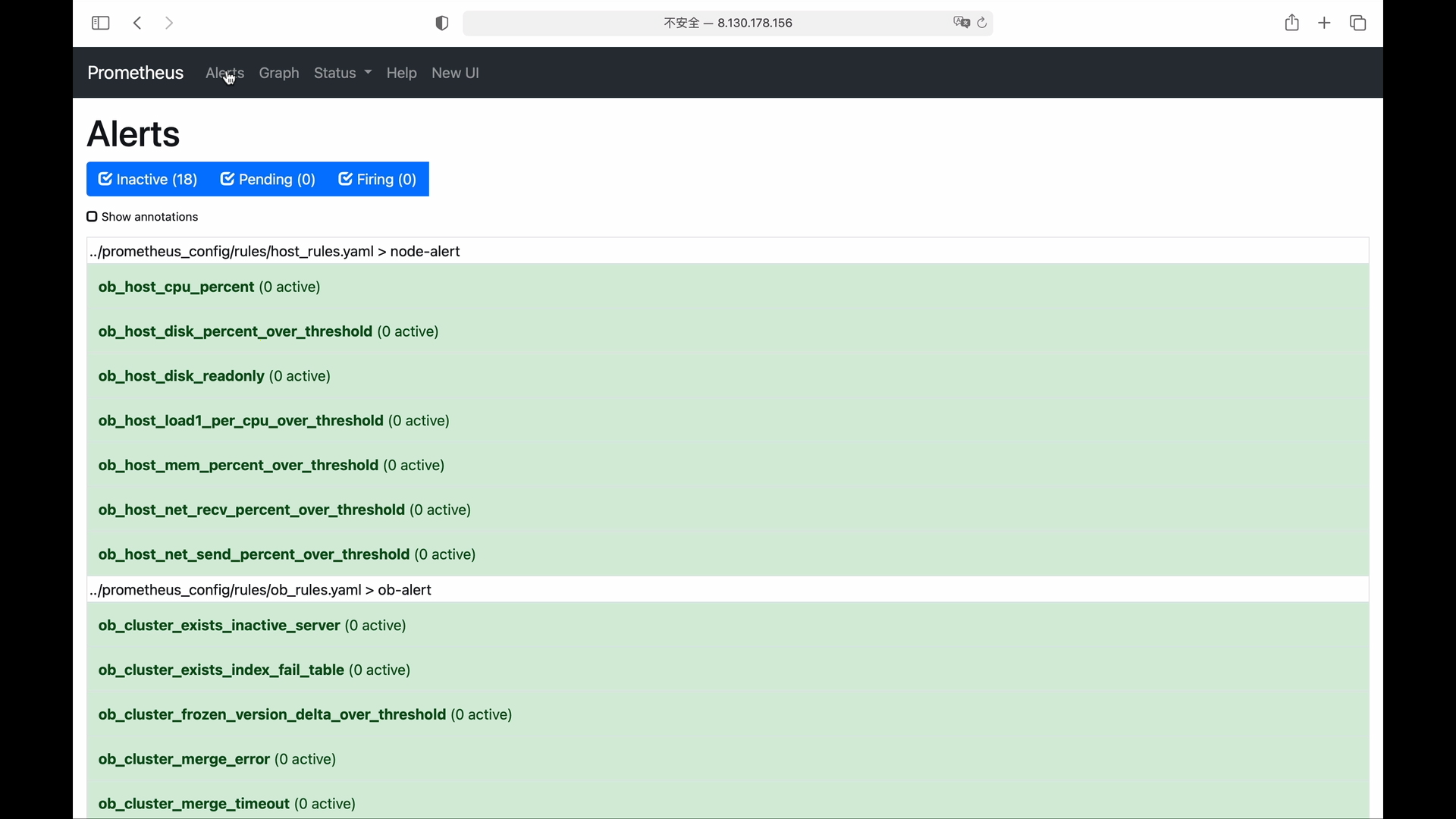Switch to the Graph page
This screenshot has width=1456, height=819.
[x=279, y=73]
